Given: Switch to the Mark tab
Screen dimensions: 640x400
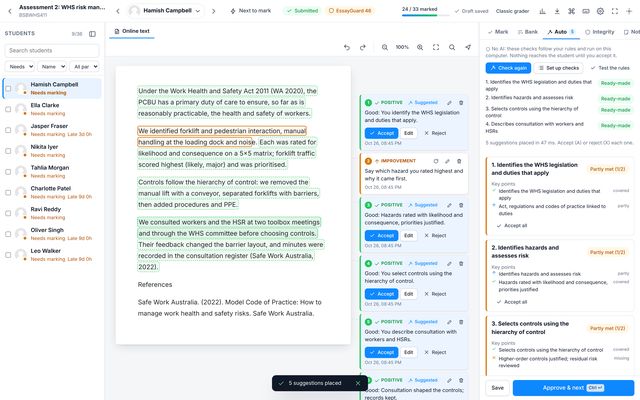Looking at the screenshot, I should [498, 32].
